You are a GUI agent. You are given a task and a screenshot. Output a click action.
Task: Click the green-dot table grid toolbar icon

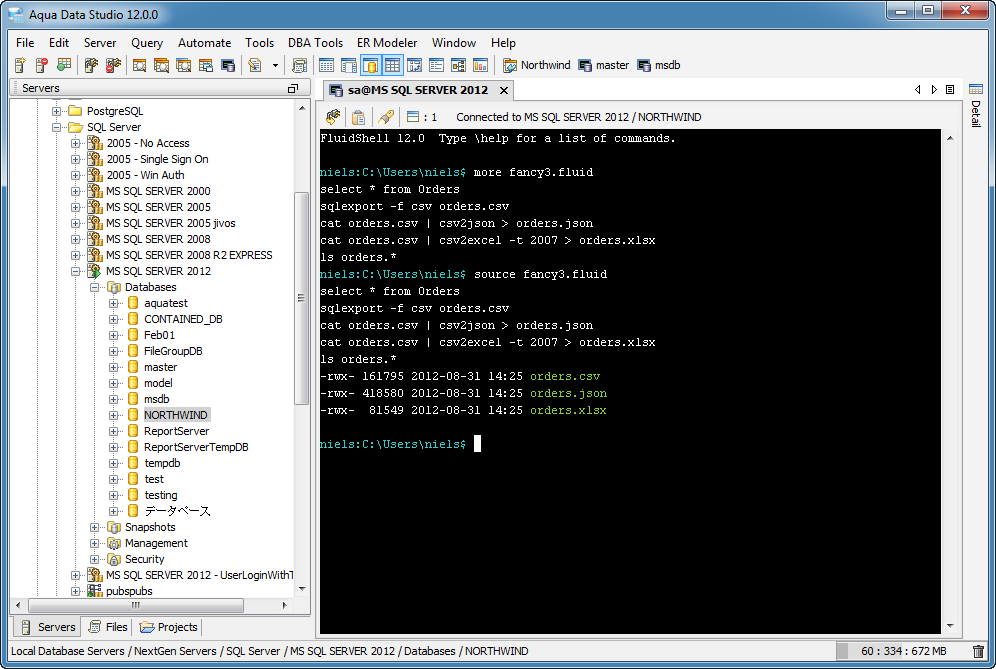pyautogui.click(x=64, y=65)
